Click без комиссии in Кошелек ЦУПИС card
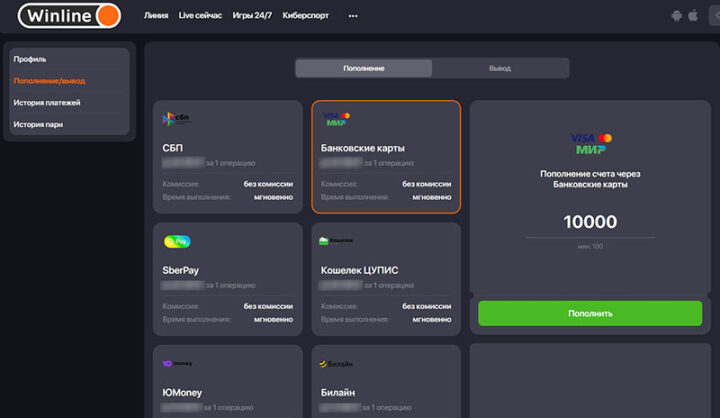Viewport: 720px width, 418px height. pyautogui.click(x=427, y=306)
